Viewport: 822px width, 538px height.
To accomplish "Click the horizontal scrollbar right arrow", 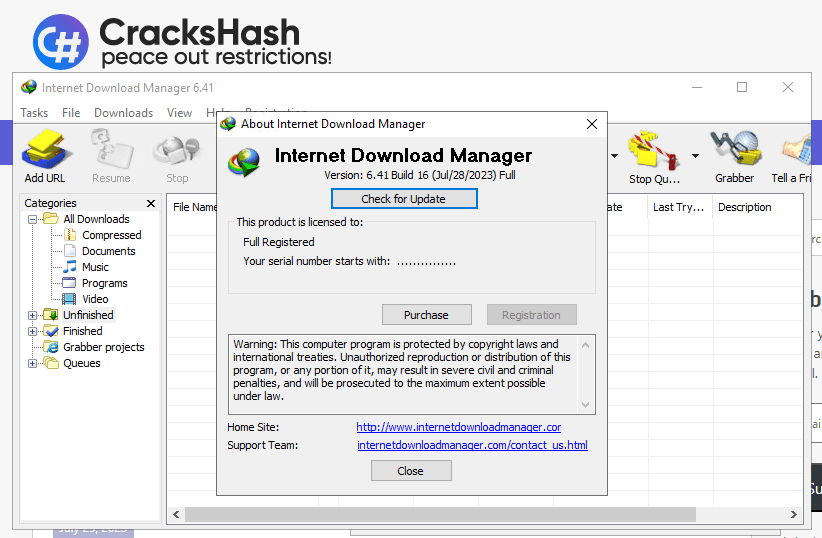I will coord(794,515).
